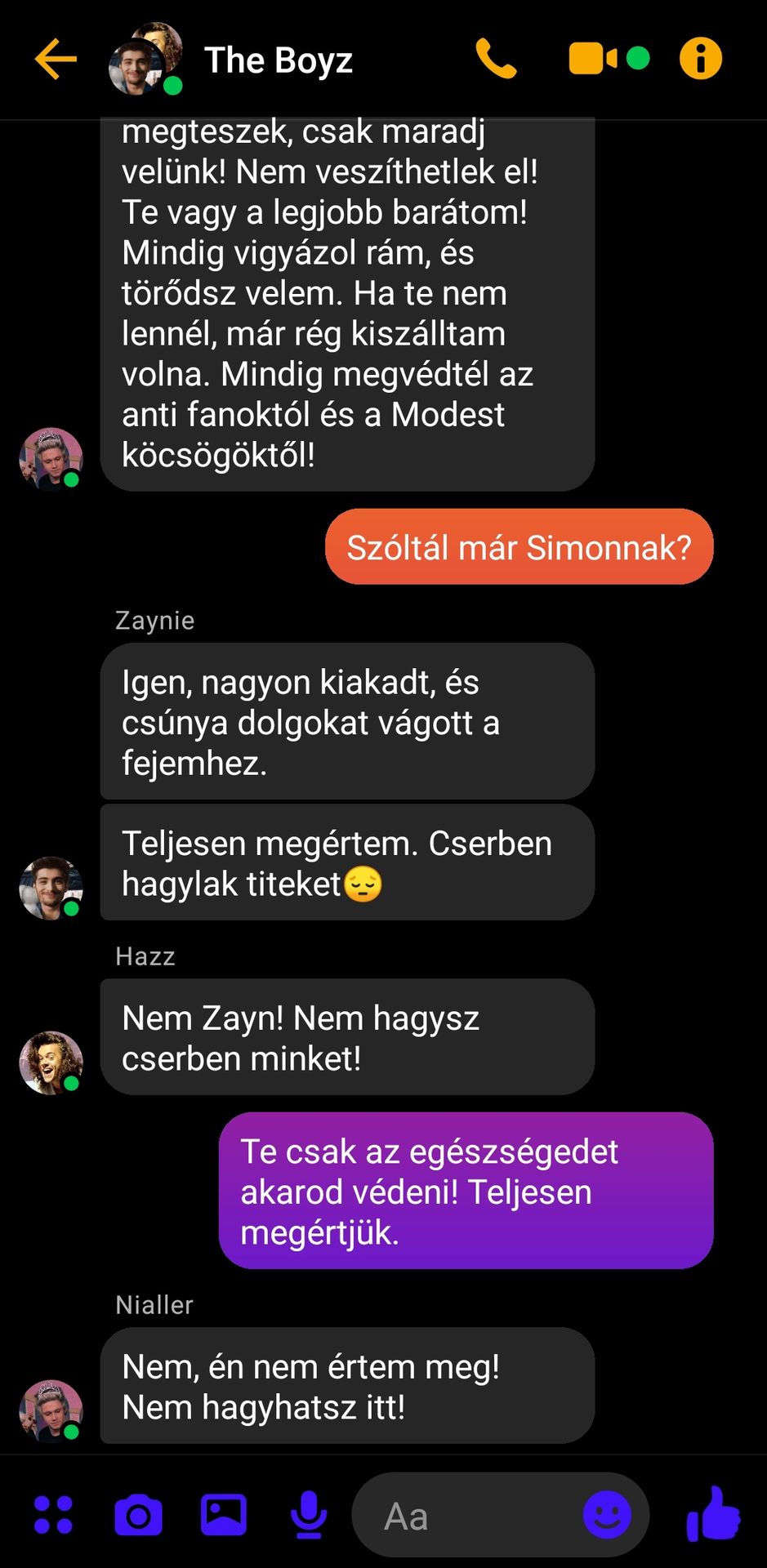Open the camera to take a photo
This screenshot has width=767, height=1568.
point(138,1516)
